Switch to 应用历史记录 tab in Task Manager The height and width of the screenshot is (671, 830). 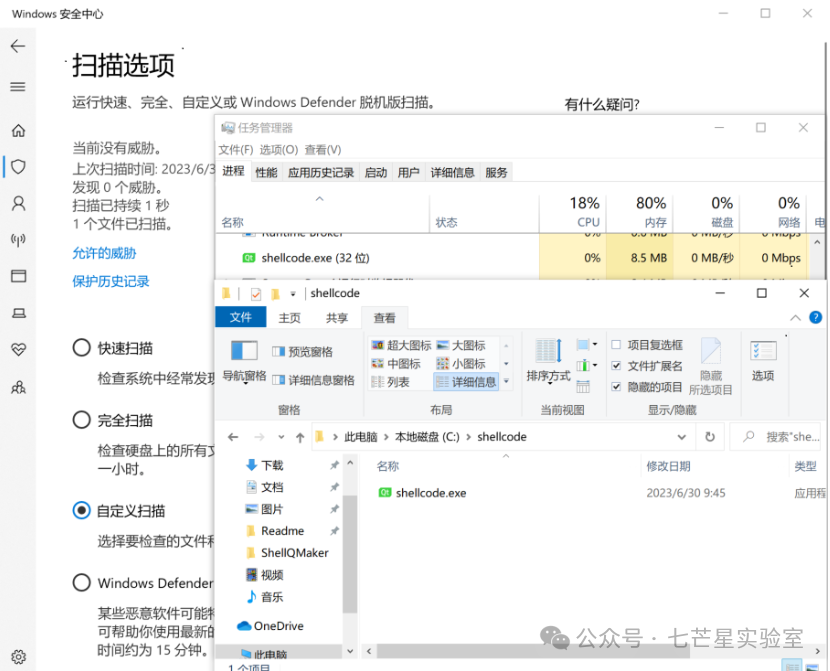click(x=321, y=173)
